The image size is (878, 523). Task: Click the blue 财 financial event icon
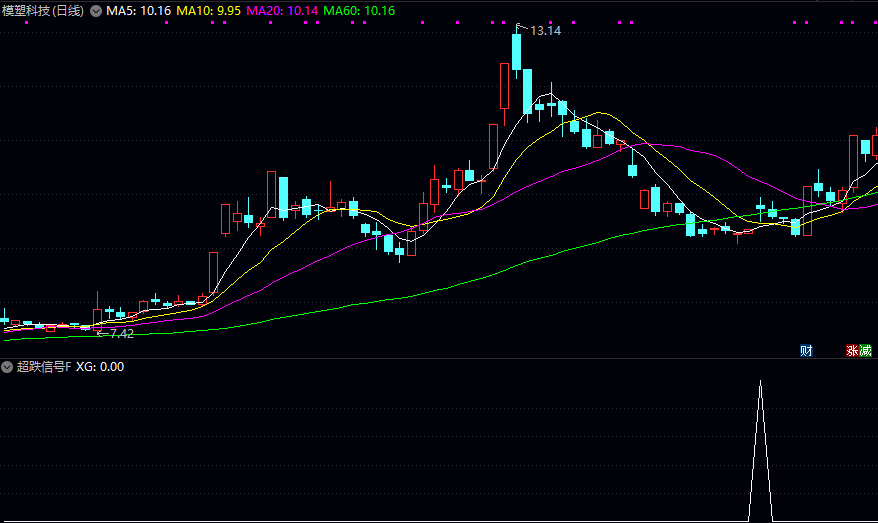[x=806, y=351]
